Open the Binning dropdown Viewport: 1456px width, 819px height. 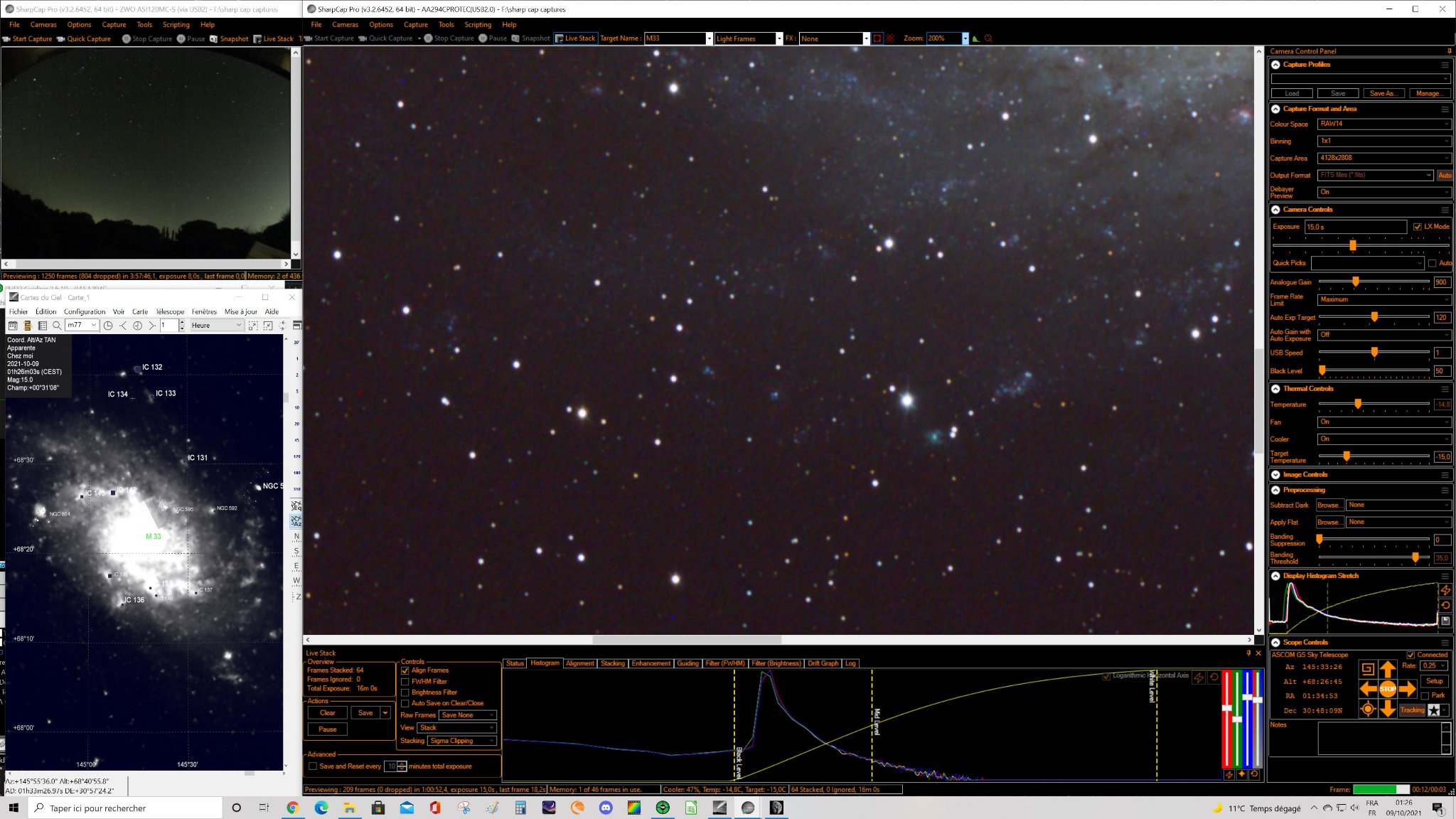[1383, 141]
